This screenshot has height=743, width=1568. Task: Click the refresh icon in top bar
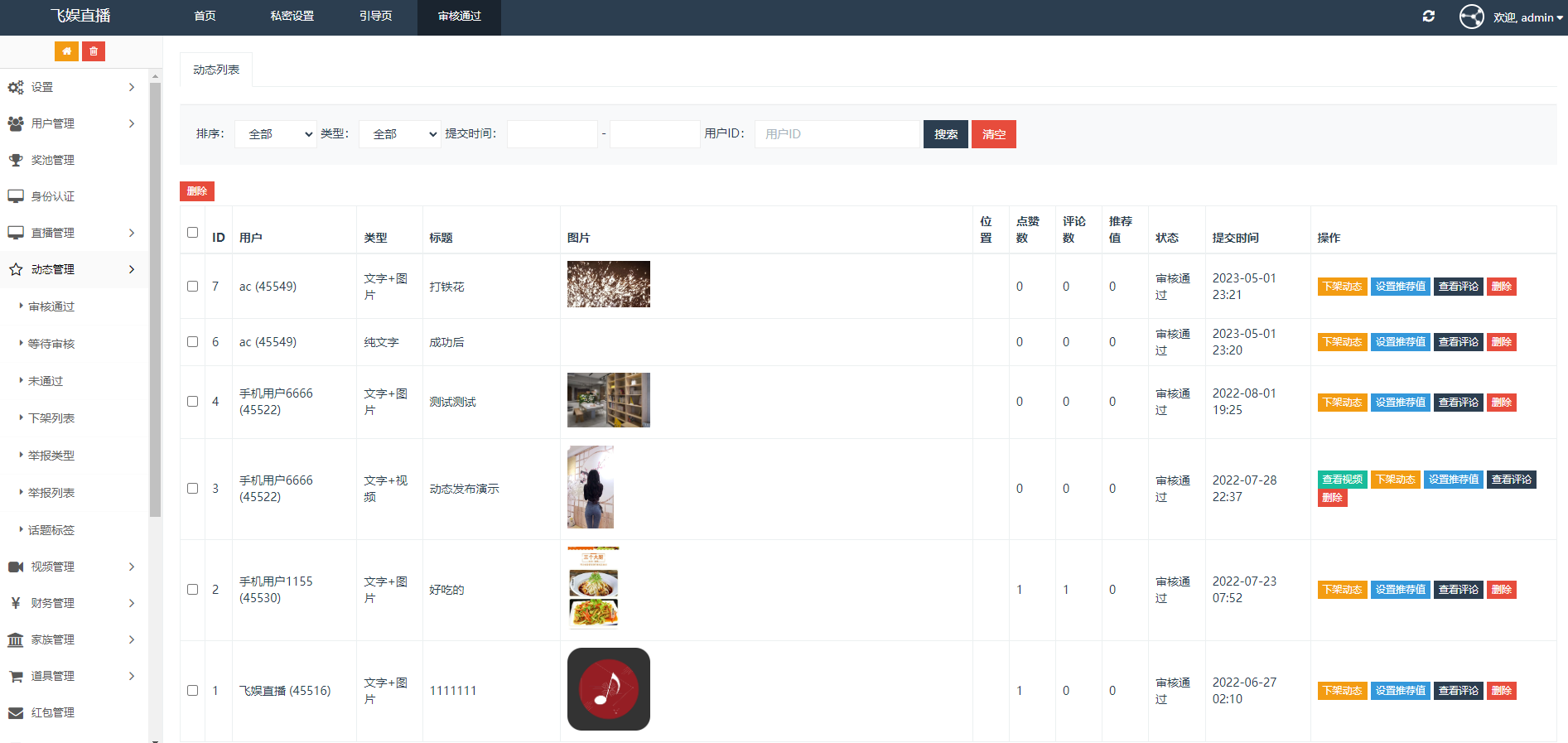pos(1429,17)
